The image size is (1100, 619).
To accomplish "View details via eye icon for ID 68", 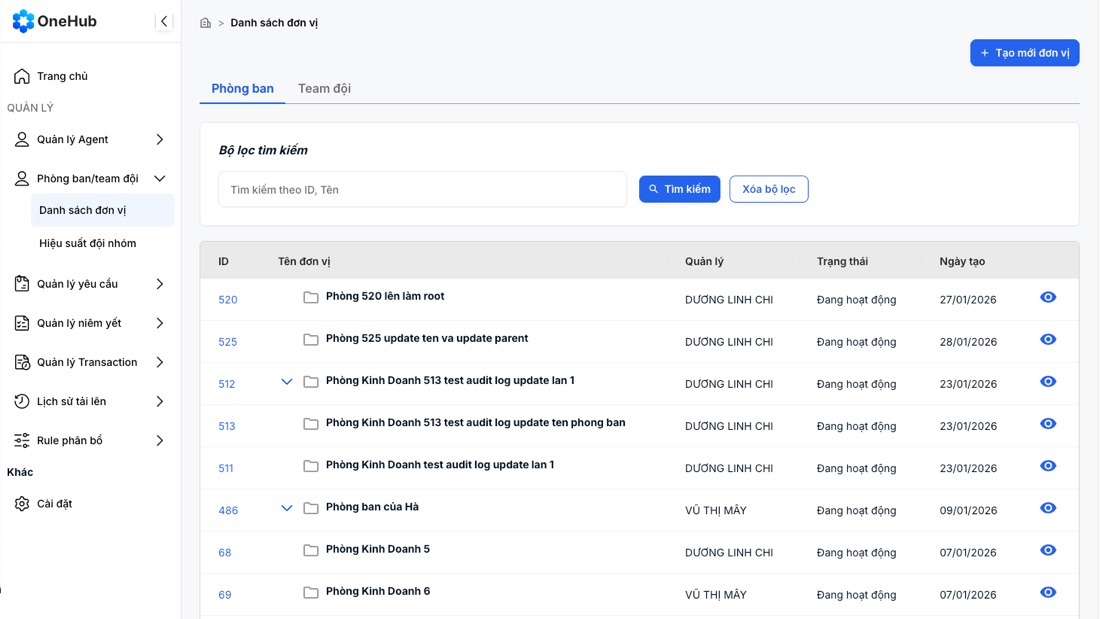I will pyautogui.click(x=1048, y=550).
